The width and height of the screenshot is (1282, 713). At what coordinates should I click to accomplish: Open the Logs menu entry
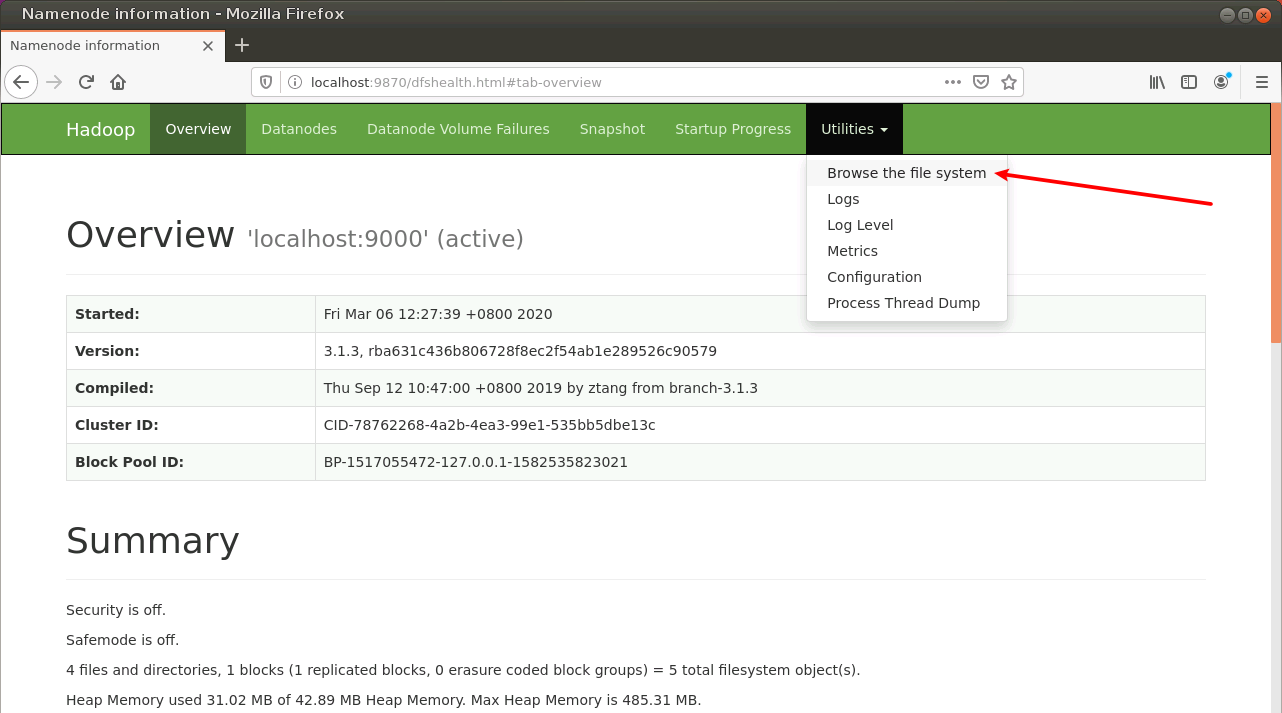[x=843, y=198]
